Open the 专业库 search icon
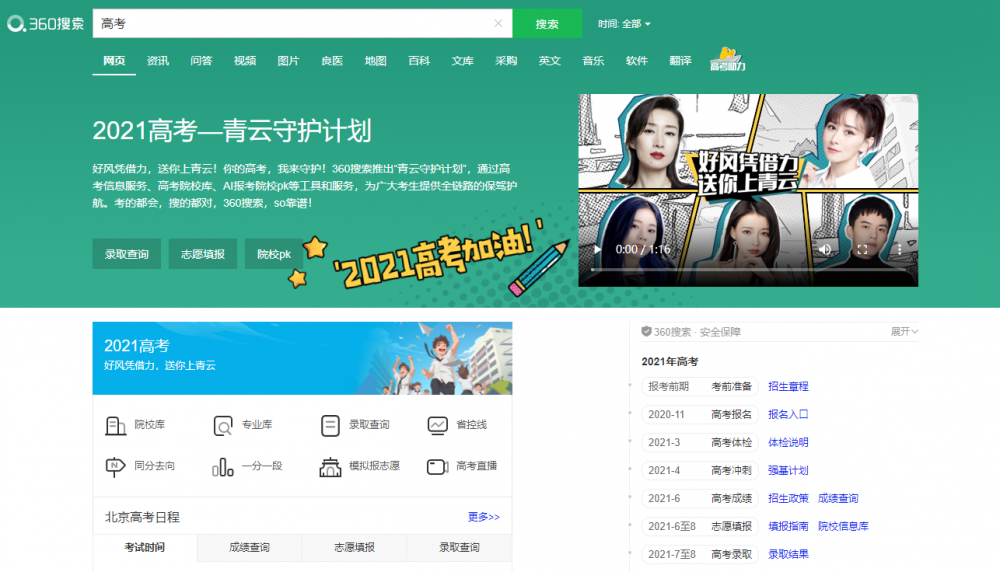The width and height of the screenshot is (1000, 572). pyautogui.click(x=222, y=425)
